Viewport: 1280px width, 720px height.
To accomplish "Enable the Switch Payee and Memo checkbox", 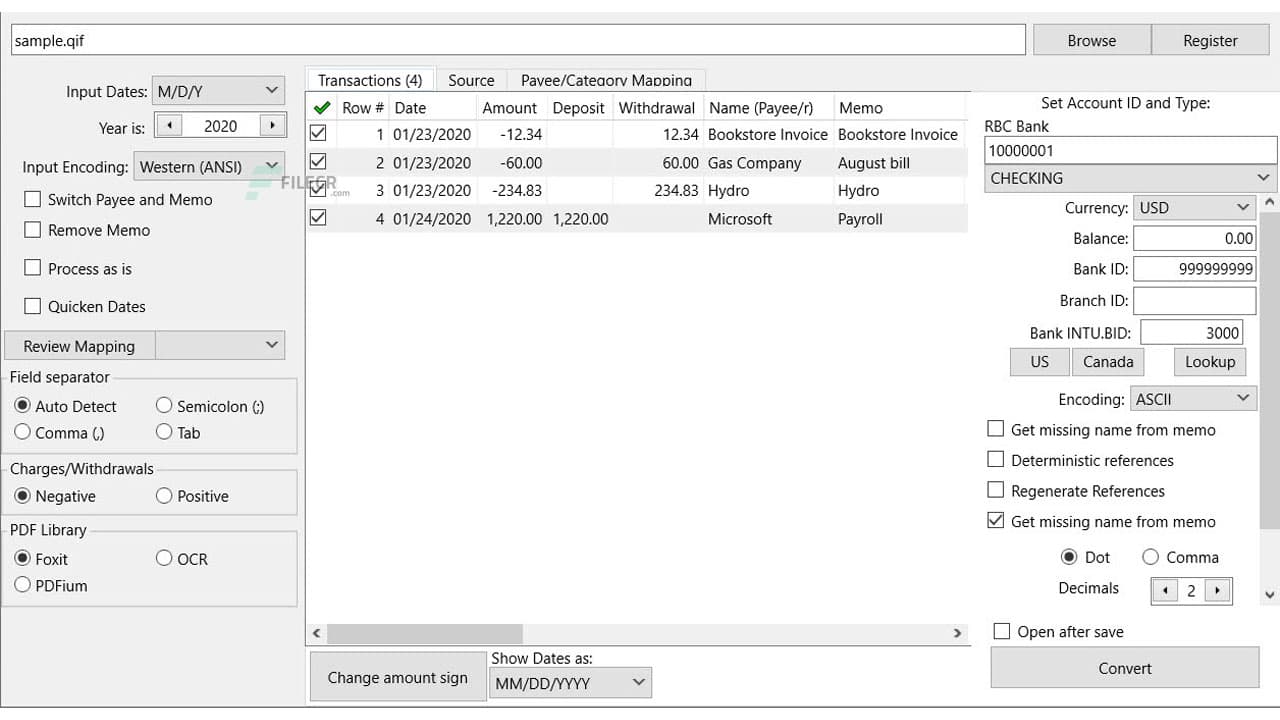I will [x=34, y=200].
